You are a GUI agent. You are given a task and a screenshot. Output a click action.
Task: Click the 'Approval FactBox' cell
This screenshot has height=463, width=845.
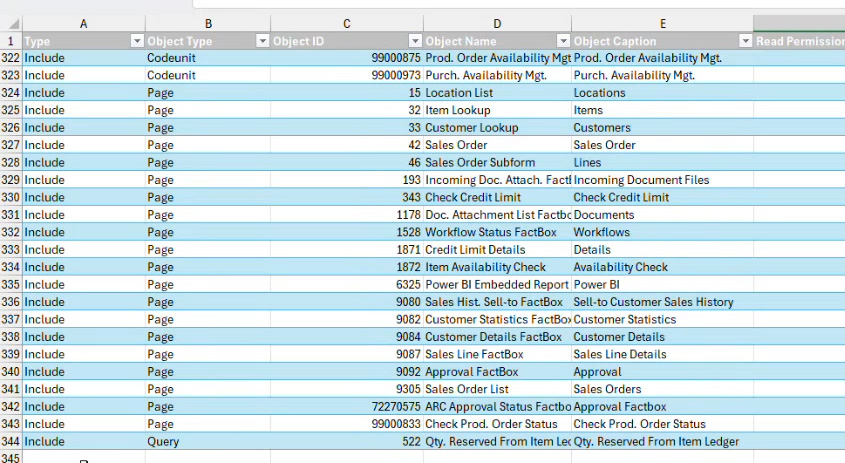497,372
